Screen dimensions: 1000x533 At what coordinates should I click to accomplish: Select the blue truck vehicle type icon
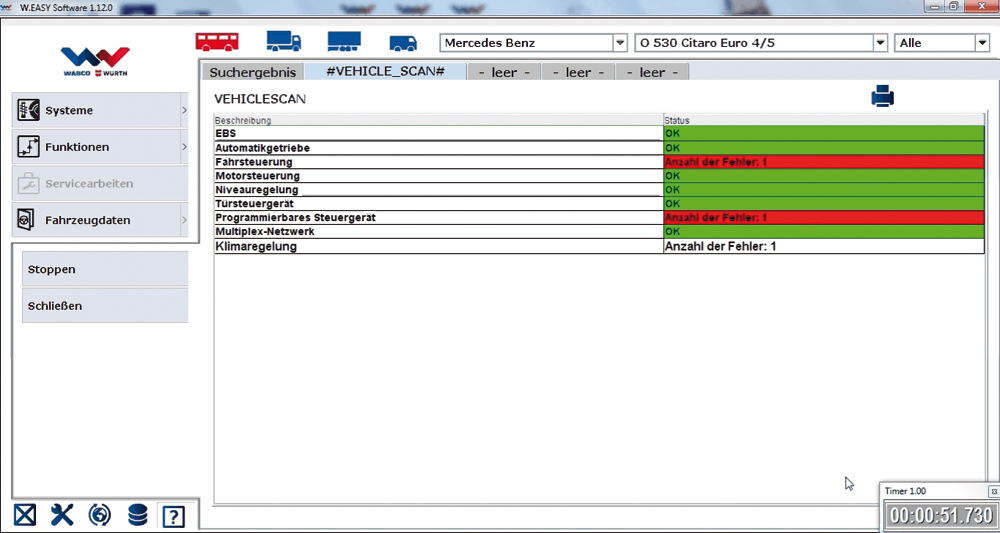283,42
